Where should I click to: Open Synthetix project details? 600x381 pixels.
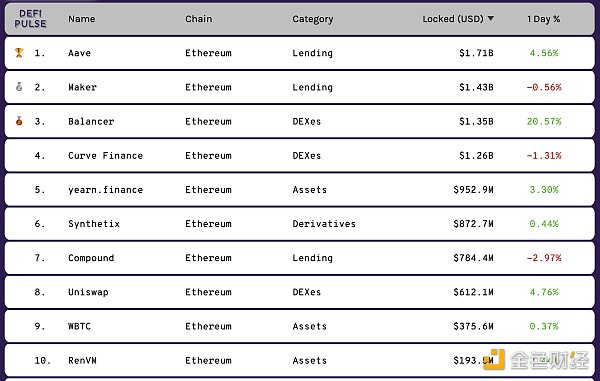94,224
